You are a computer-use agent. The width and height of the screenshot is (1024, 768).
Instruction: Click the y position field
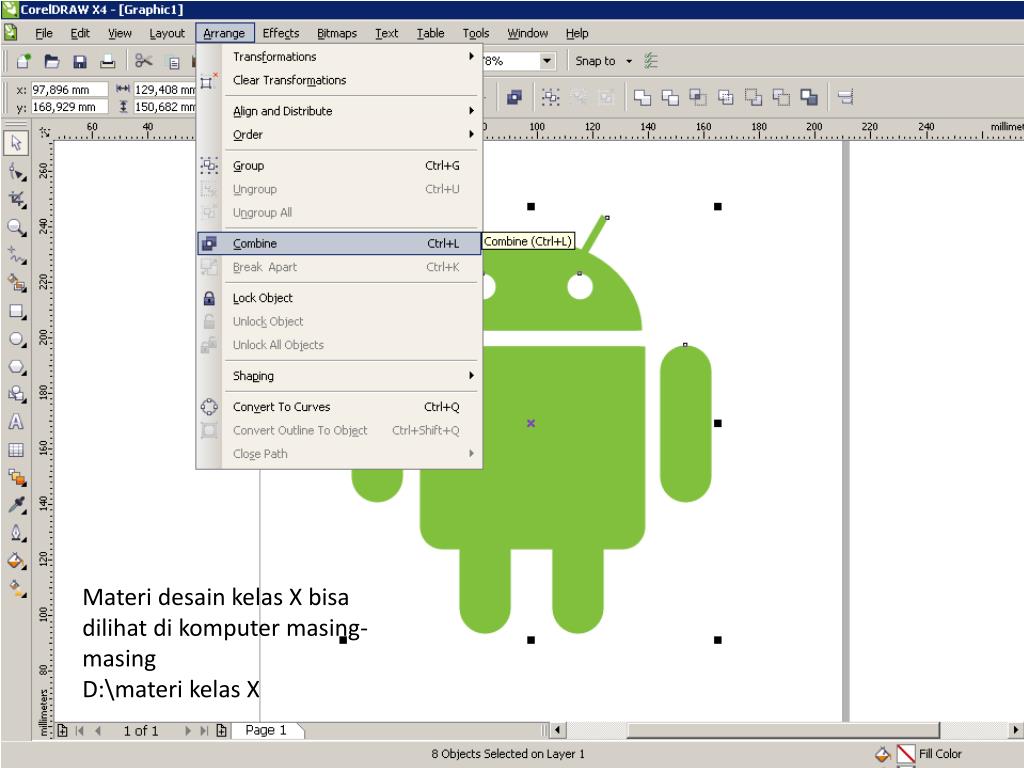pos(69,106)
